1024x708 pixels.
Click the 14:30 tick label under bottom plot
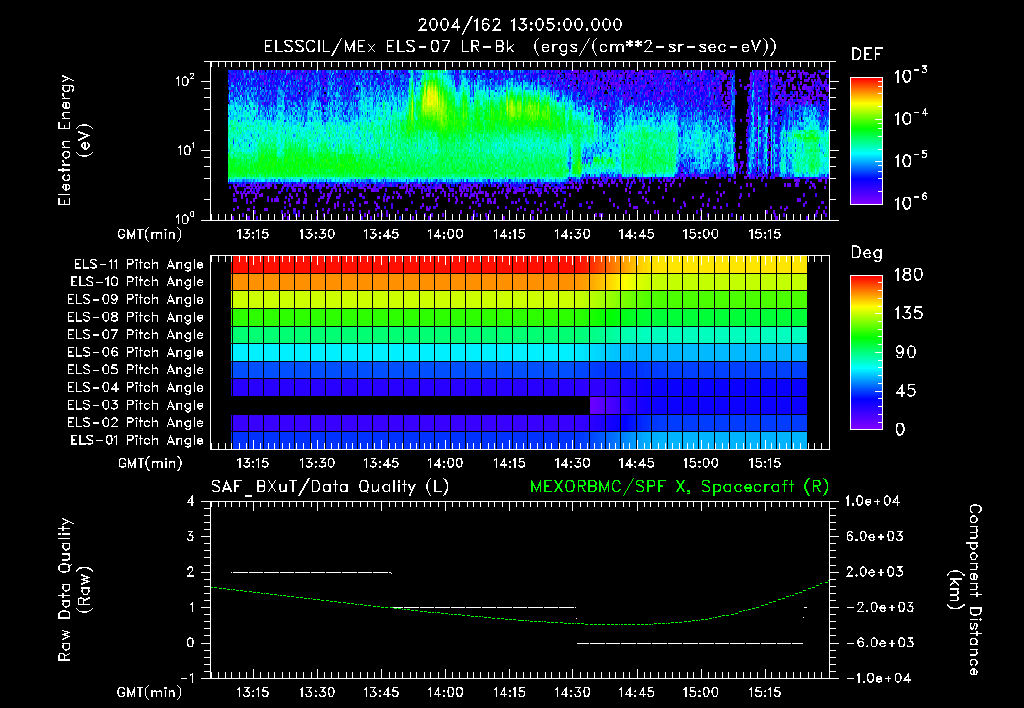[573, 692]
